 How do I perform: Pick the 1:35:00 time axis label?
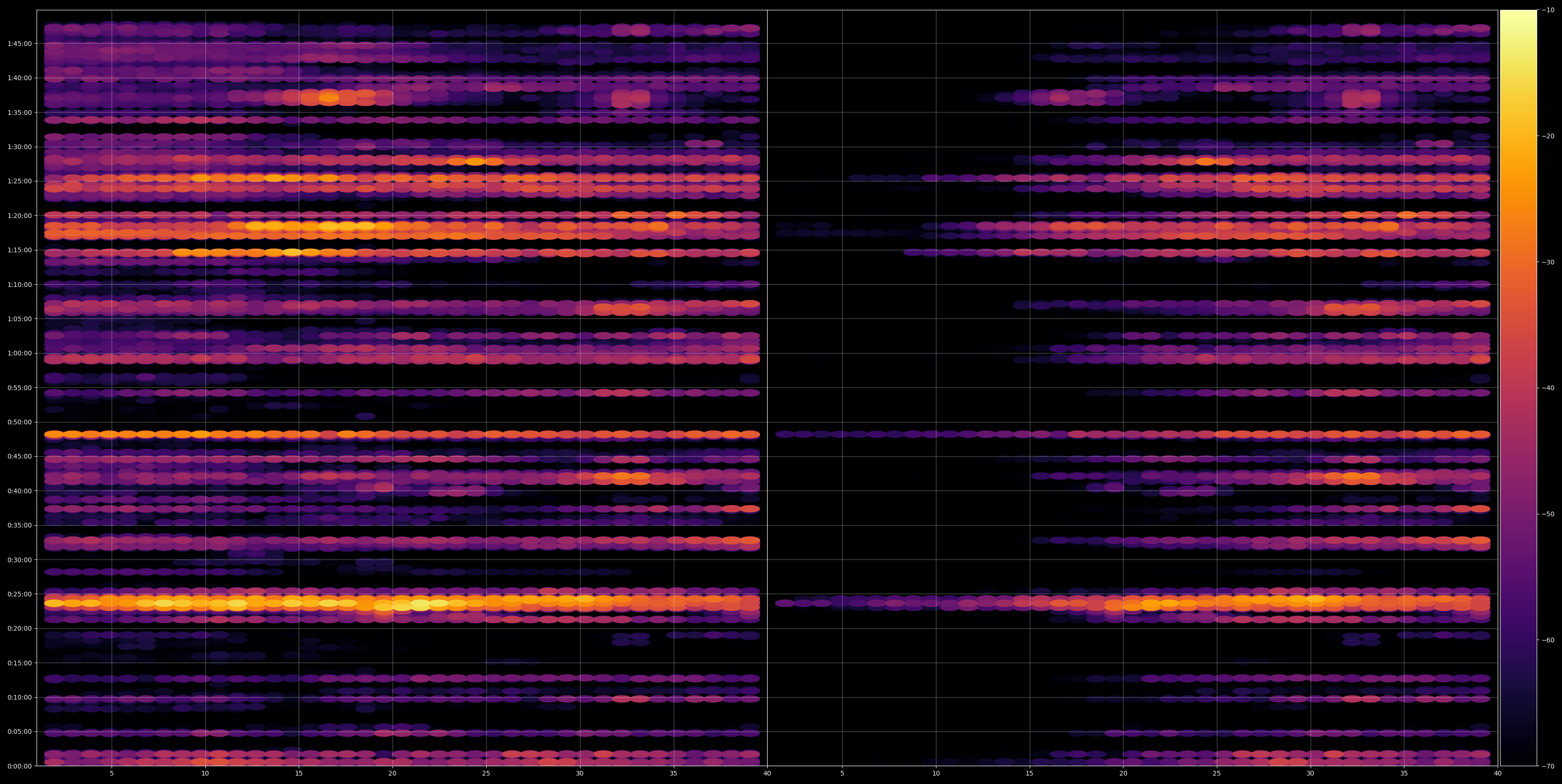[x=19, y=112]
